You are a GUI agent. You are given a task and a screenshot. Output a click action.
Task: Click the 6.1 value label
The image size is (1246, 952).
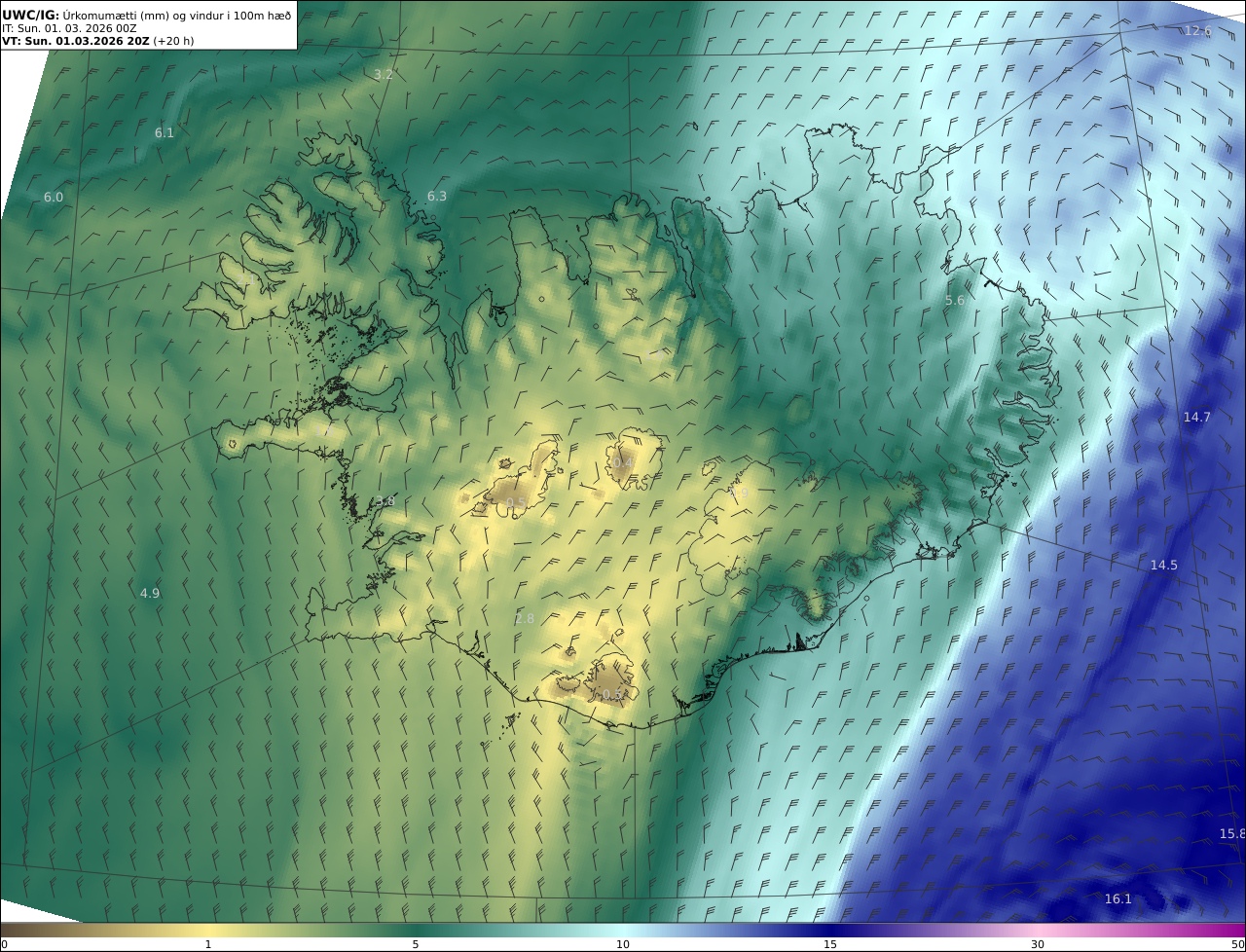[x=165, y=132]
